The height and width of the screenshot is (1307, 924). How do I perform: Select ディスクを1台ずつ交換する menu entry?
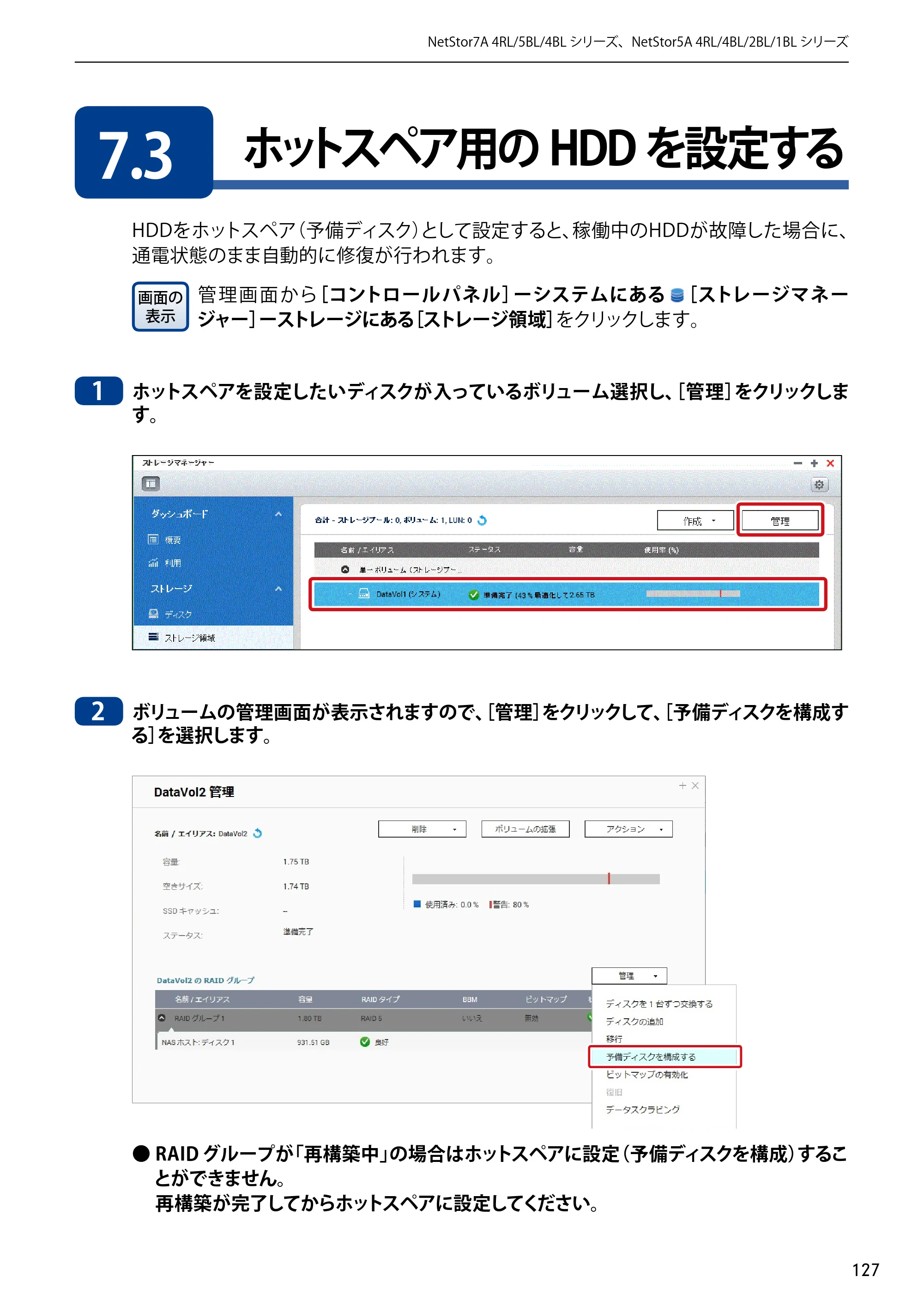coord(659,1003)
